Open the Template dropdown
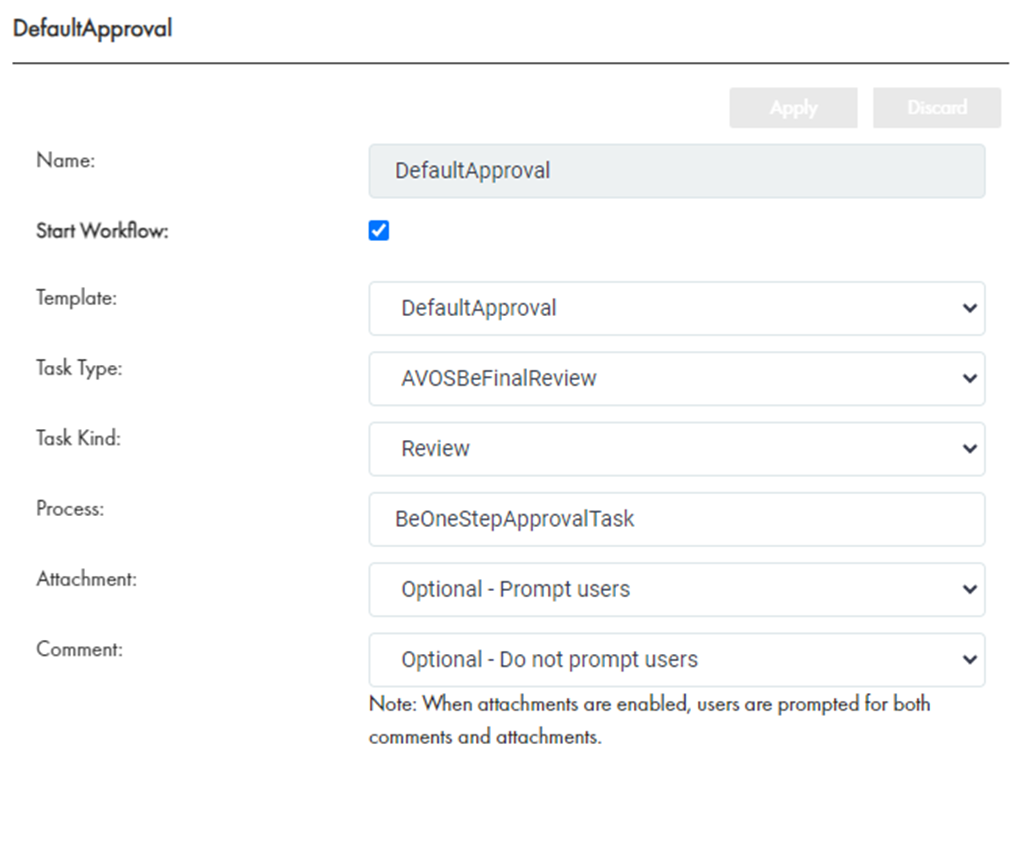 [x=676, y=309]
